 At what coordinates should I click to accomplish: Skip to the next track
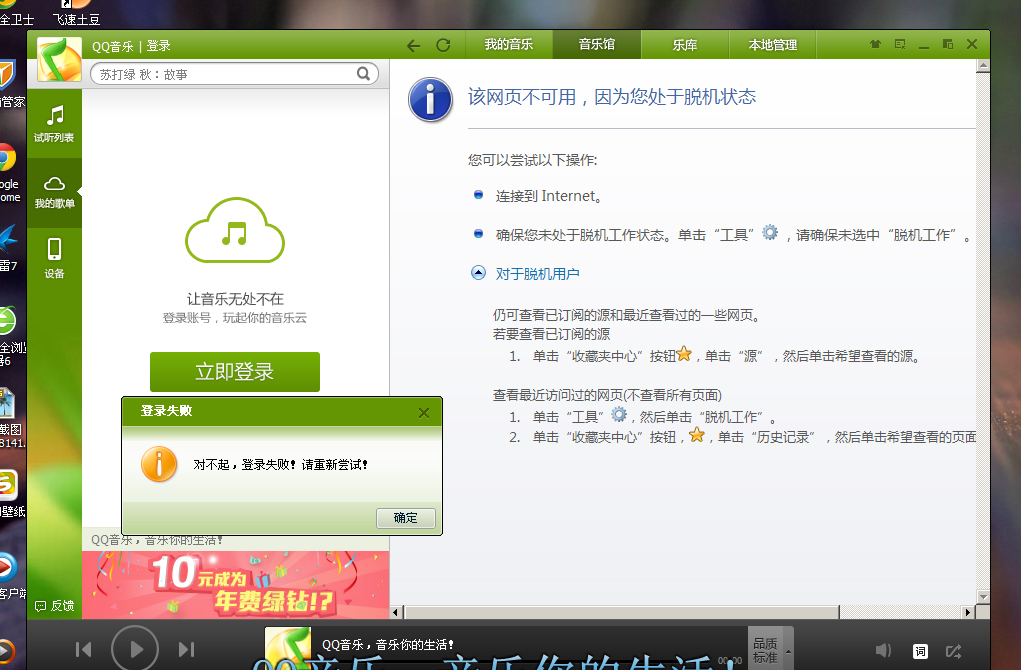186,649
